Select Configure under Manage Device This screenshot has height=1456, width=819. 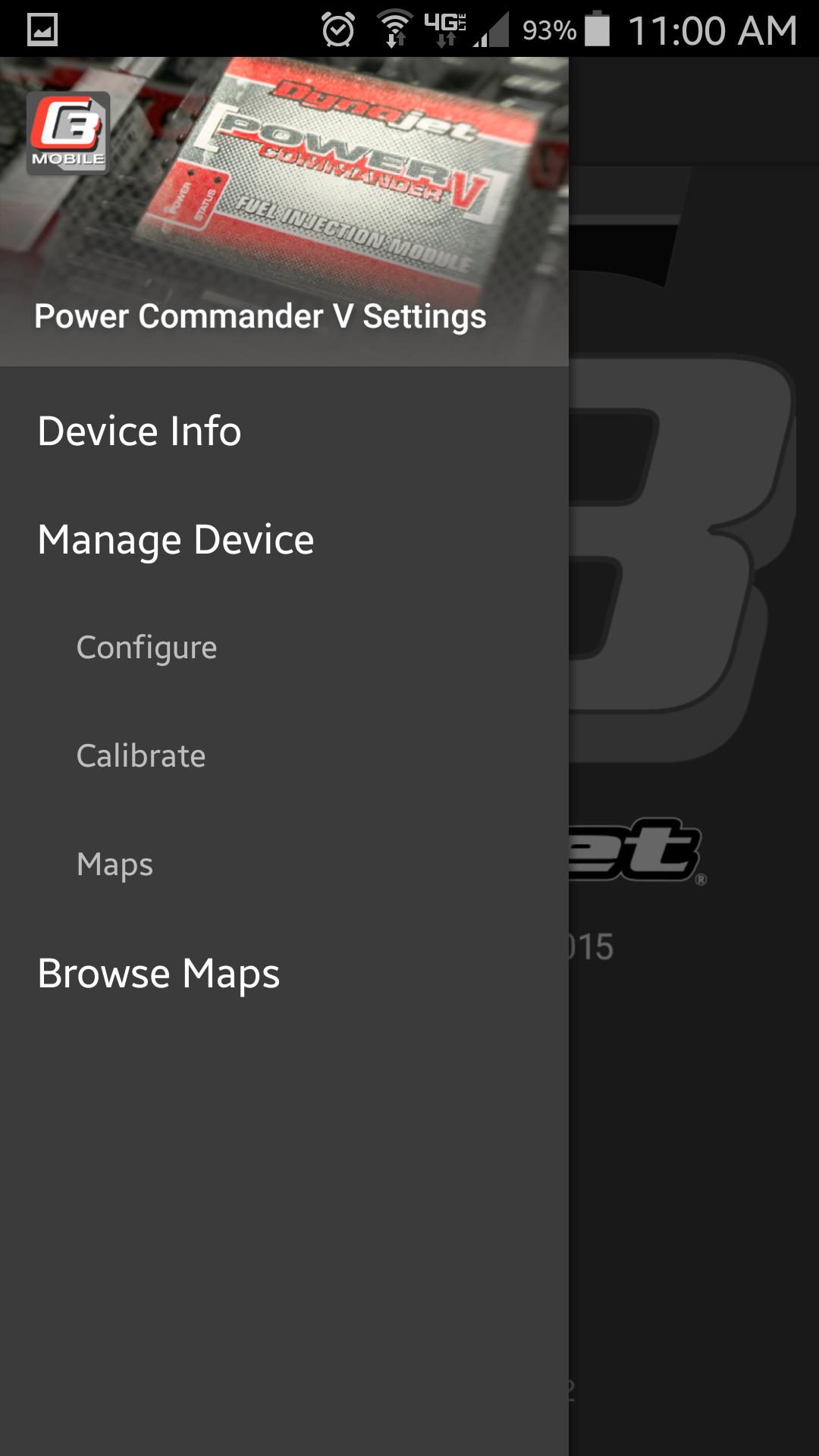[146, 647]
